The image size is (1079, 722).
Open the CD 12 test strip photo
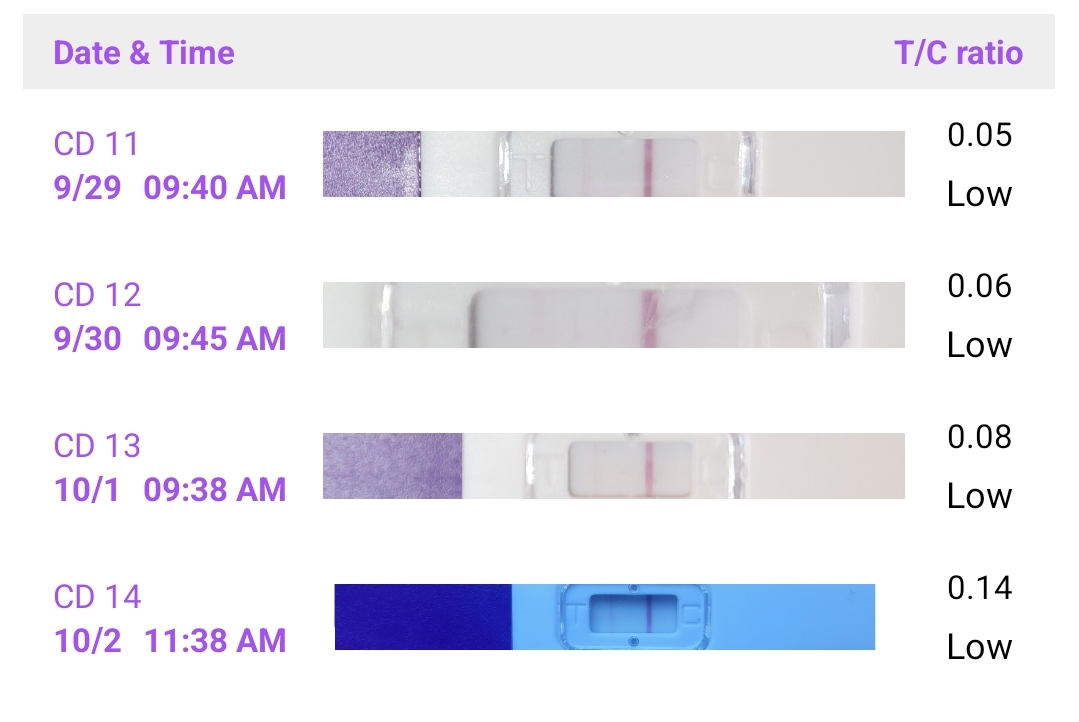(x=613, y=315)
